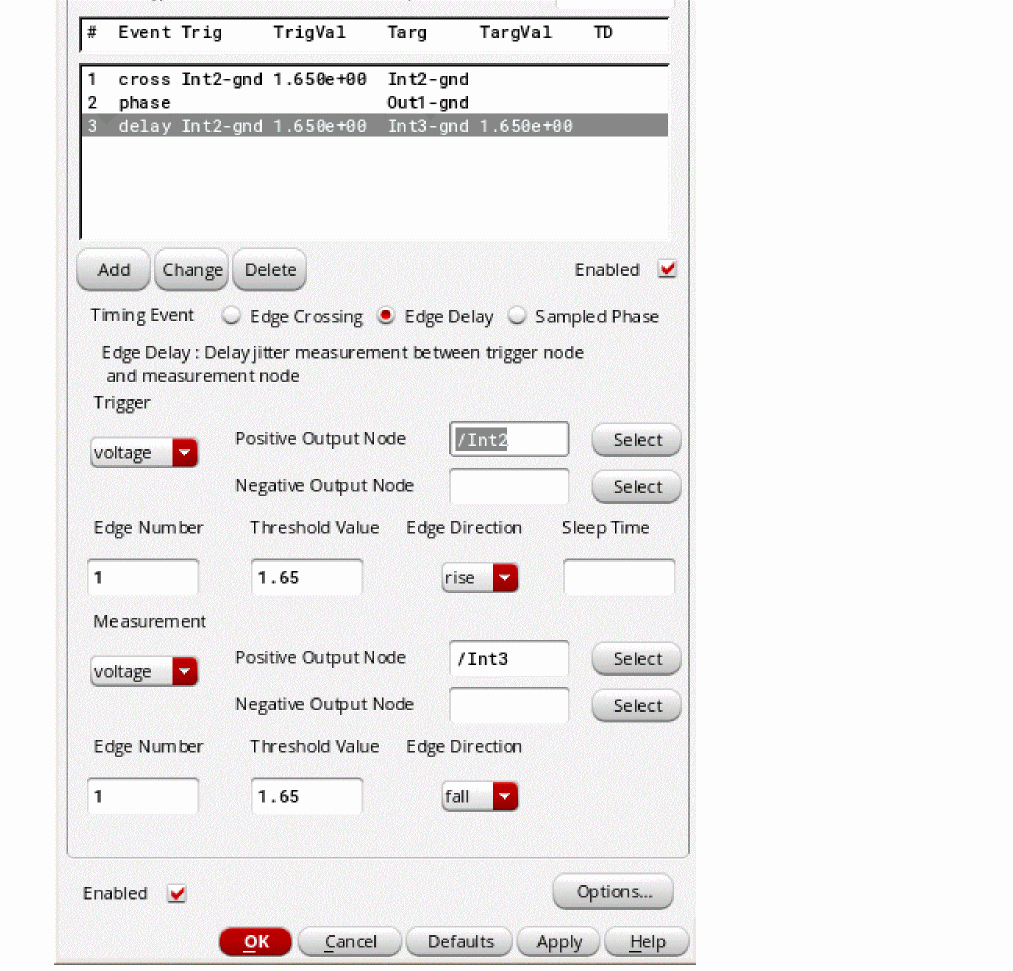Click the Measurement Negative Output Node field
1013x971 pixels.
(509, 705)
